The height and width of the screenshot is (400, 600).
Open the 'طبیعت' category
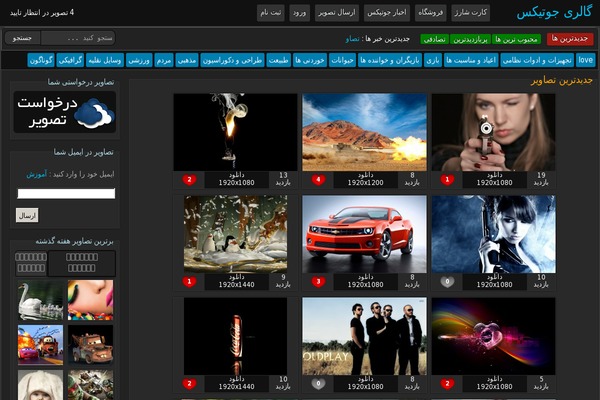[x=279, y=60]
